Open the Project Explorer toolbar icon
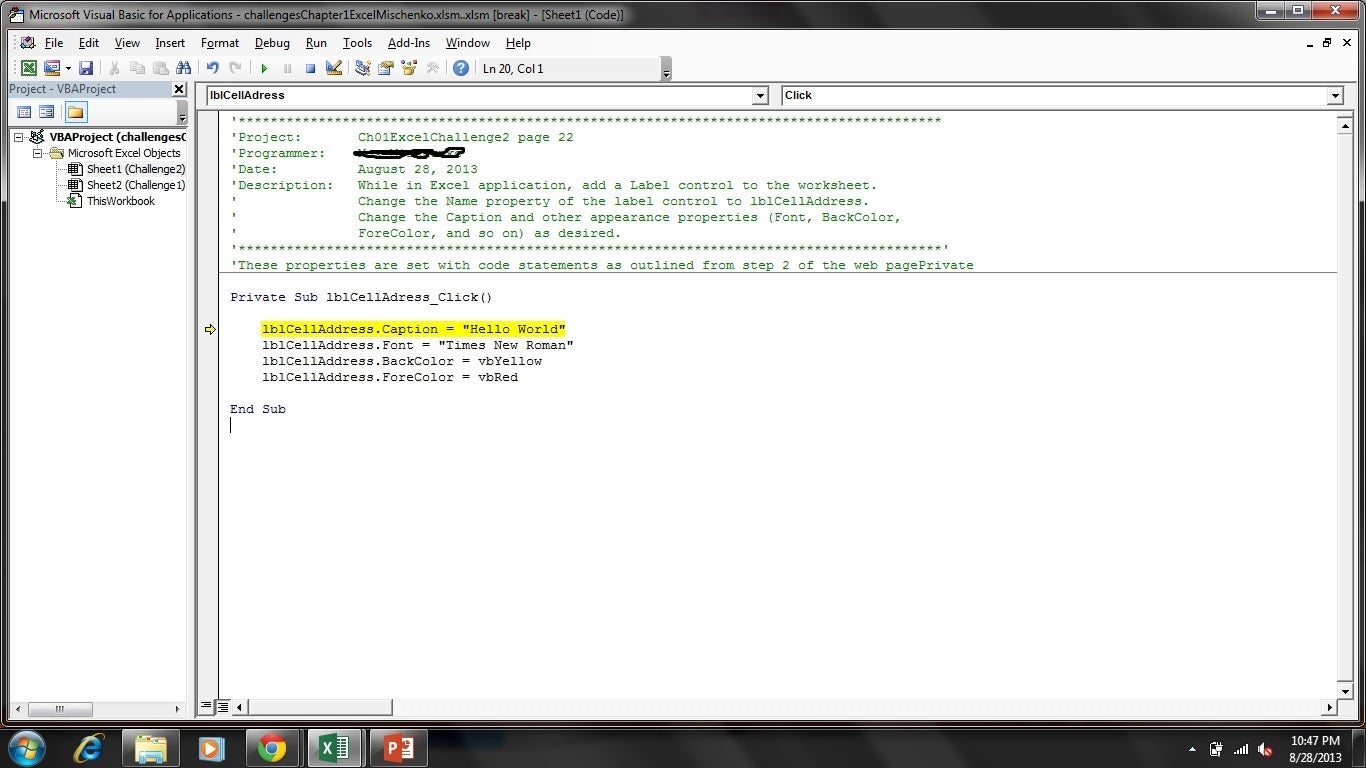The image size is (1366, 768). click(362, 68)
